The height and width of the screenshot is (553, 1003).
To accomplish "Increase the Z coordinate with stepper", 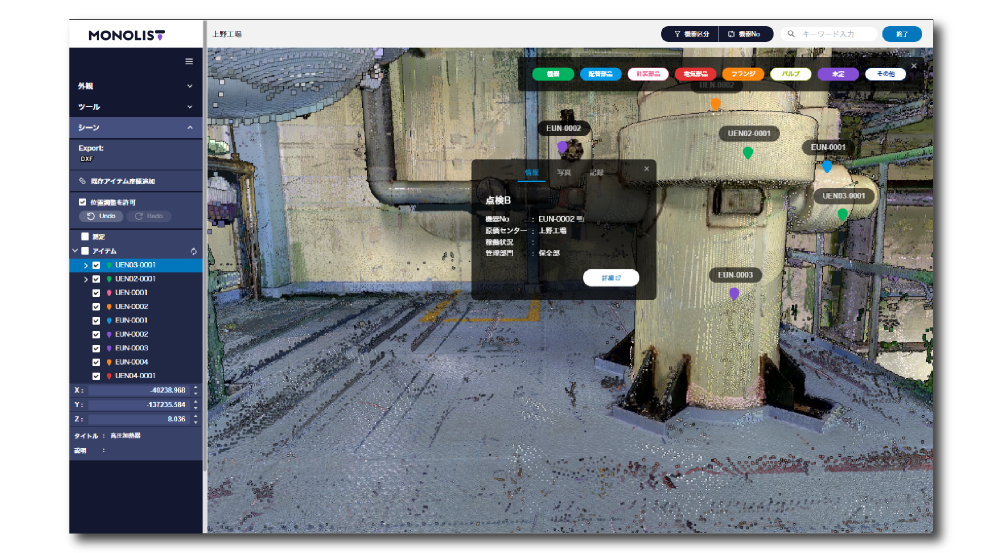I will 195,417.
